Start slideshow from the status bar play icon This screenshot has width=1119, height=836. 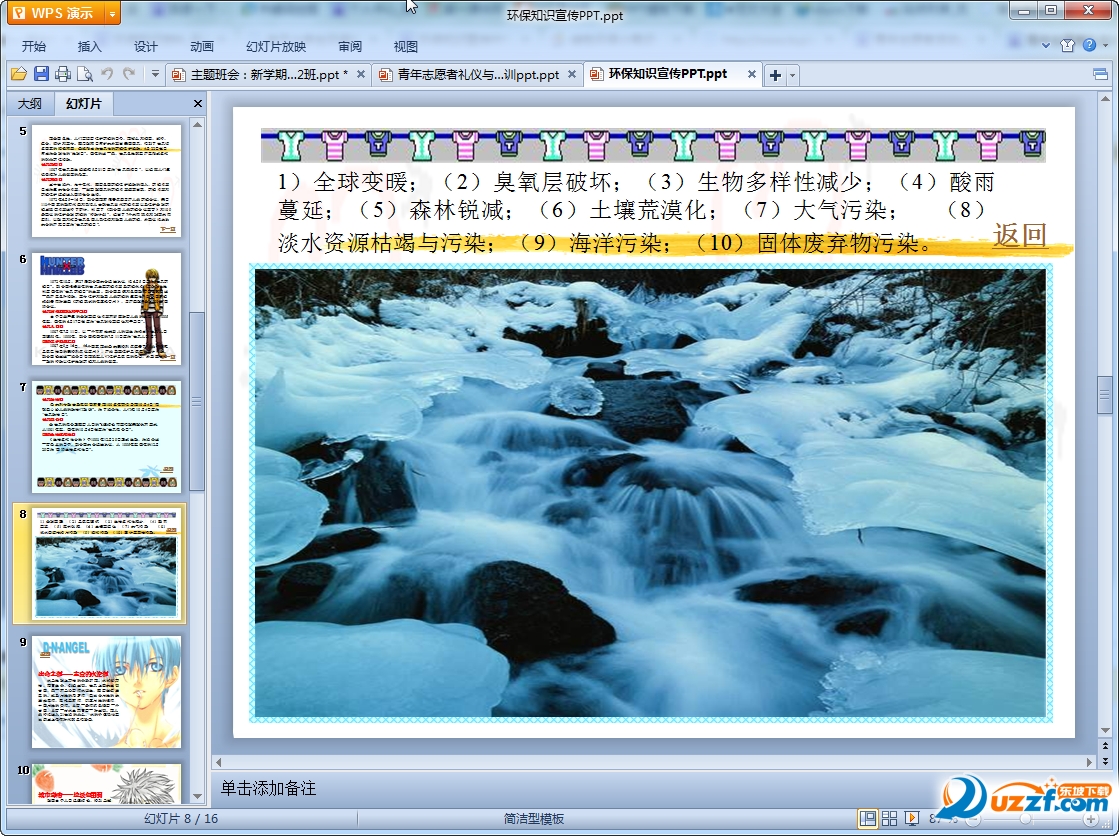point(912,818)
